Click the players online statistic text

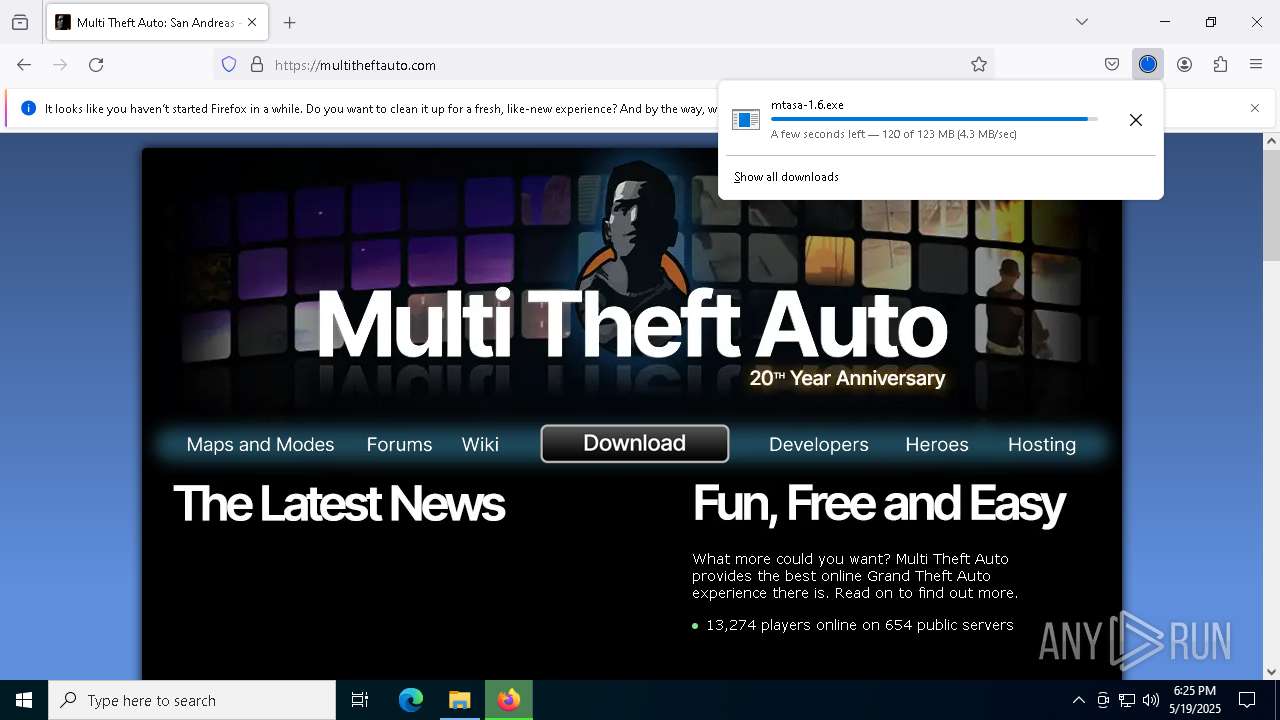coord(860,625)
